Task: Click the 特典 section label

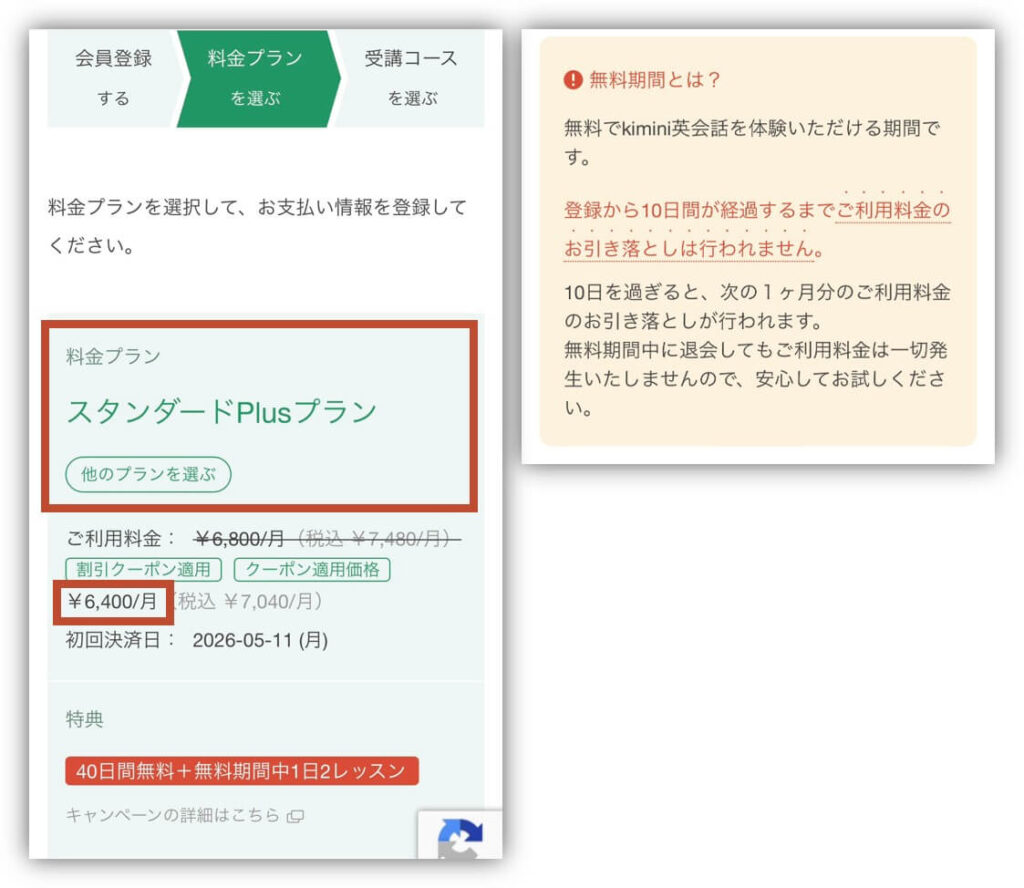Action: (84, 719)
